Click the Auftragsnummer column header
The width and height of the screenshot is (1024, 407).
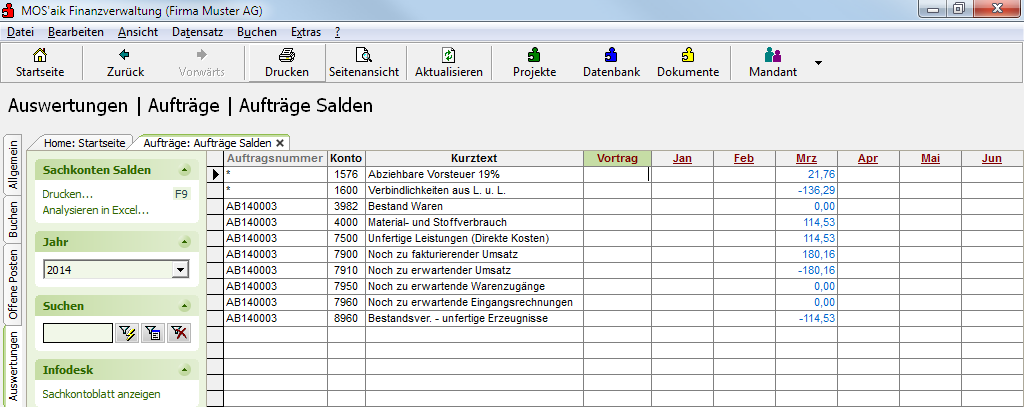[275, 158]
